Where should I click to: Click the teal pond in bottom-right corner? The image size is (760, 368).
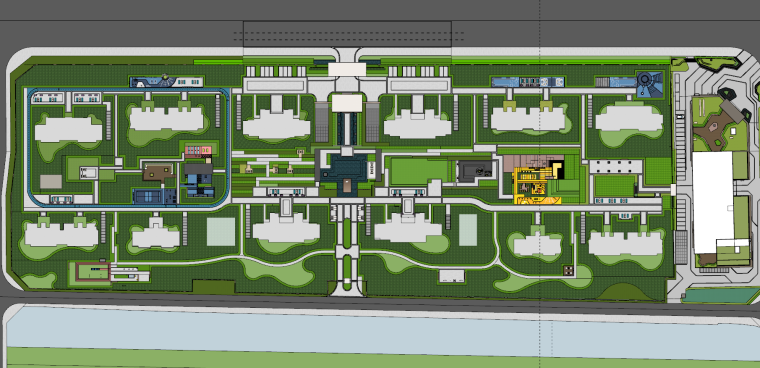(x=721, y=295)
